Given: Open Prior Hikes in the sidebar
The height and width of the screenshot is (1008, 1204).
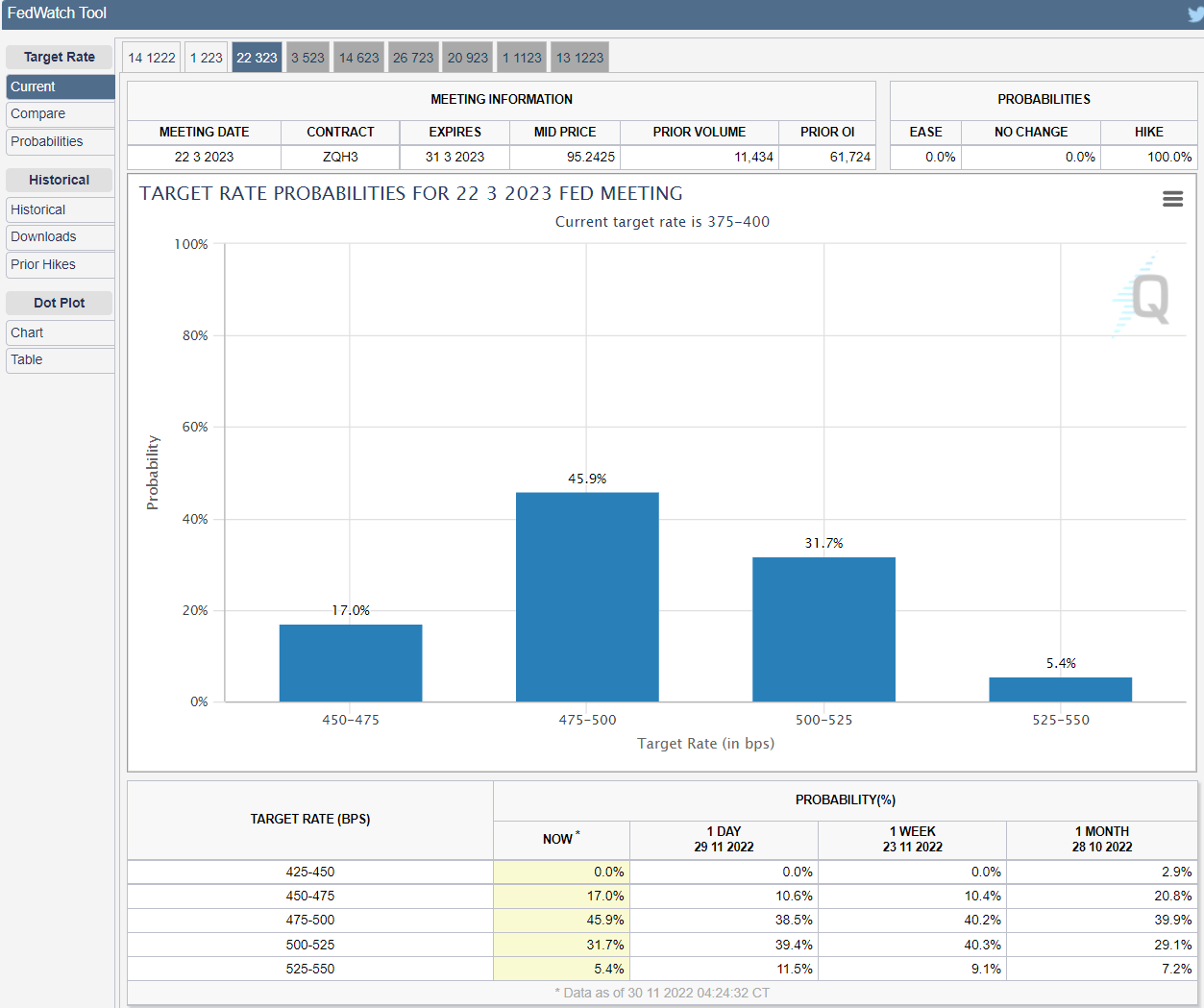Looking at the screenshot, I should pos(61,264).
